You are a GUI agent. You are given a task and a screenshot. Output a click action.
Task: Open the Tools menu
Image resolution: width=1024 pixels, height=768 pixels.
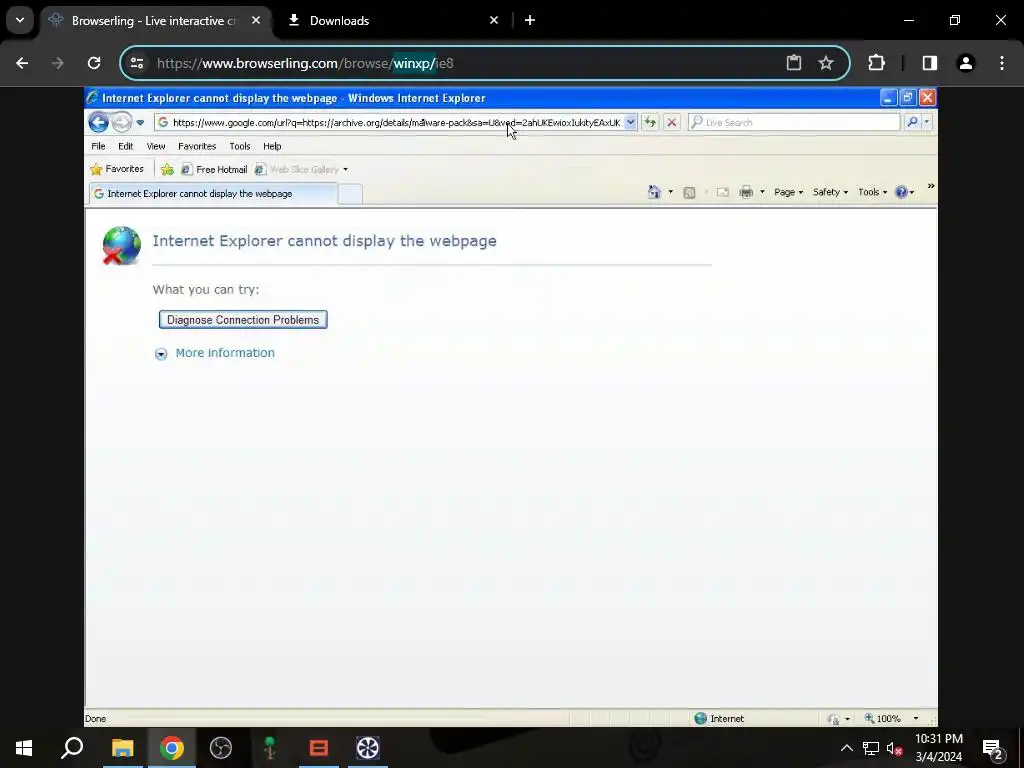(240, 146)
